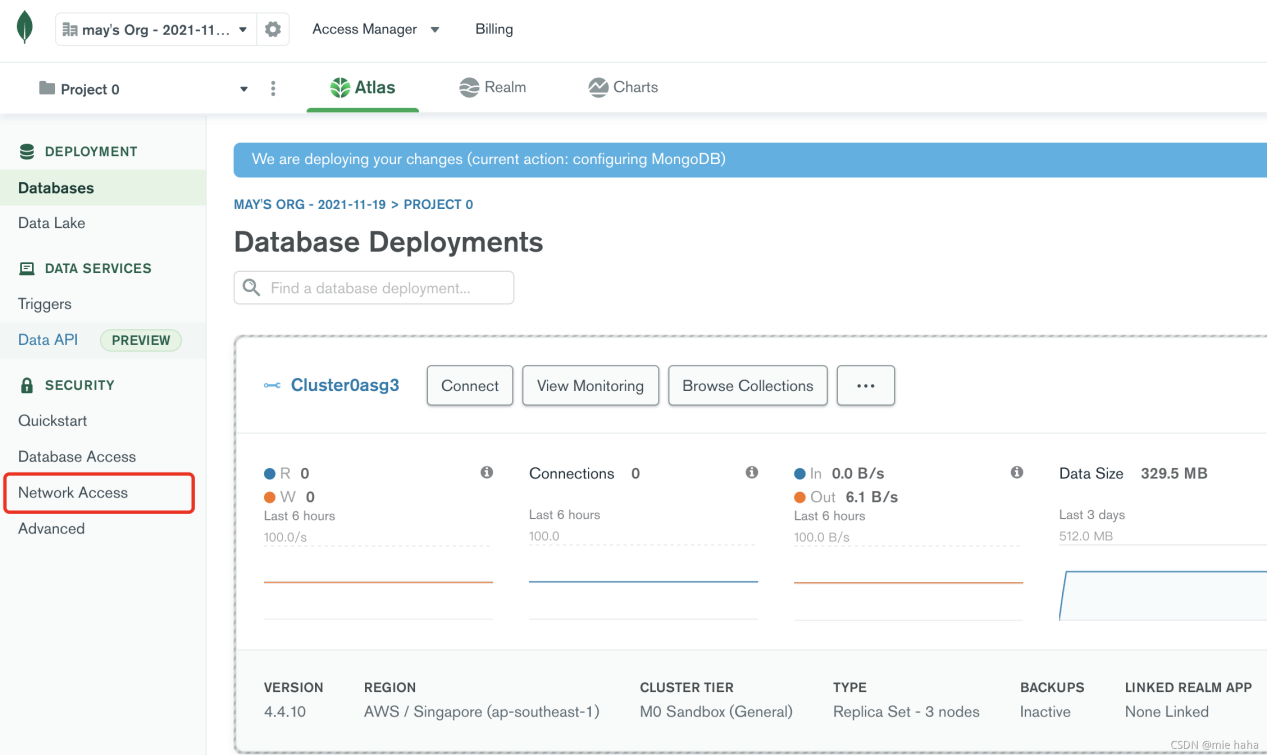Expand the Project 0 selector dropdown
Image resolution: width=1267 pixels, height=755 pixels.
coord(243,89)
